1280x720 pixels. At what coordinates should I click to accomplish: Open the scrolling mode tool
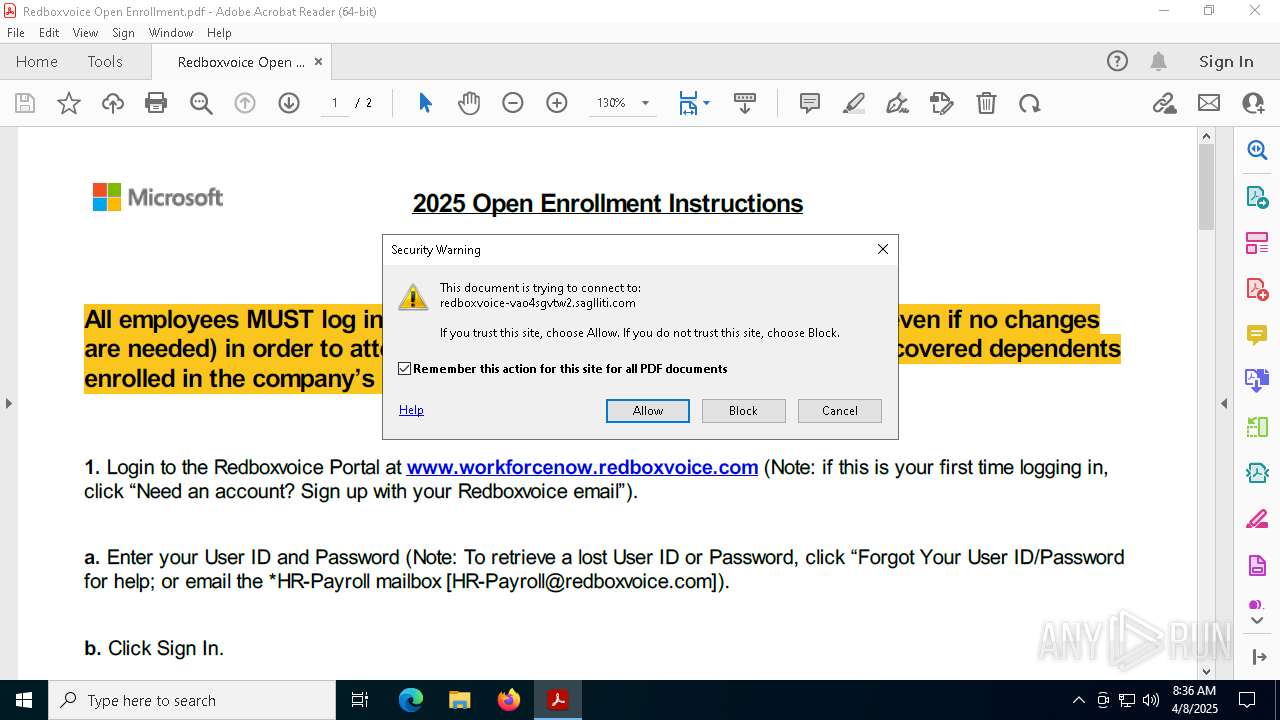[x=745, y=103]
